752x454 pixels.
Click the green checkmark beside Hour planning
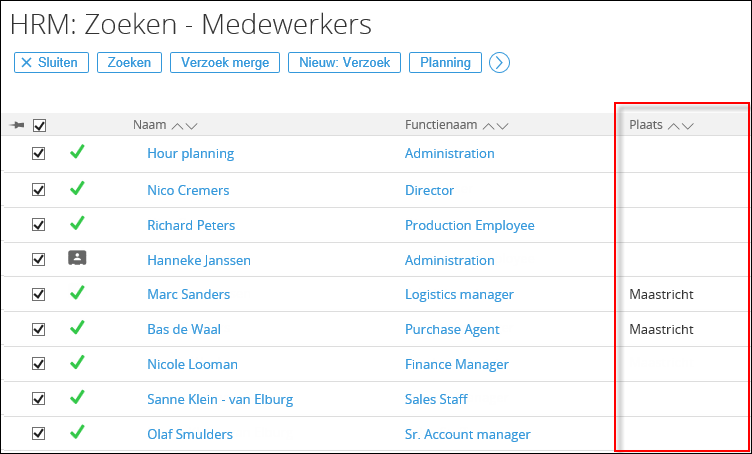pyautogui.click(x=77, y=152)
